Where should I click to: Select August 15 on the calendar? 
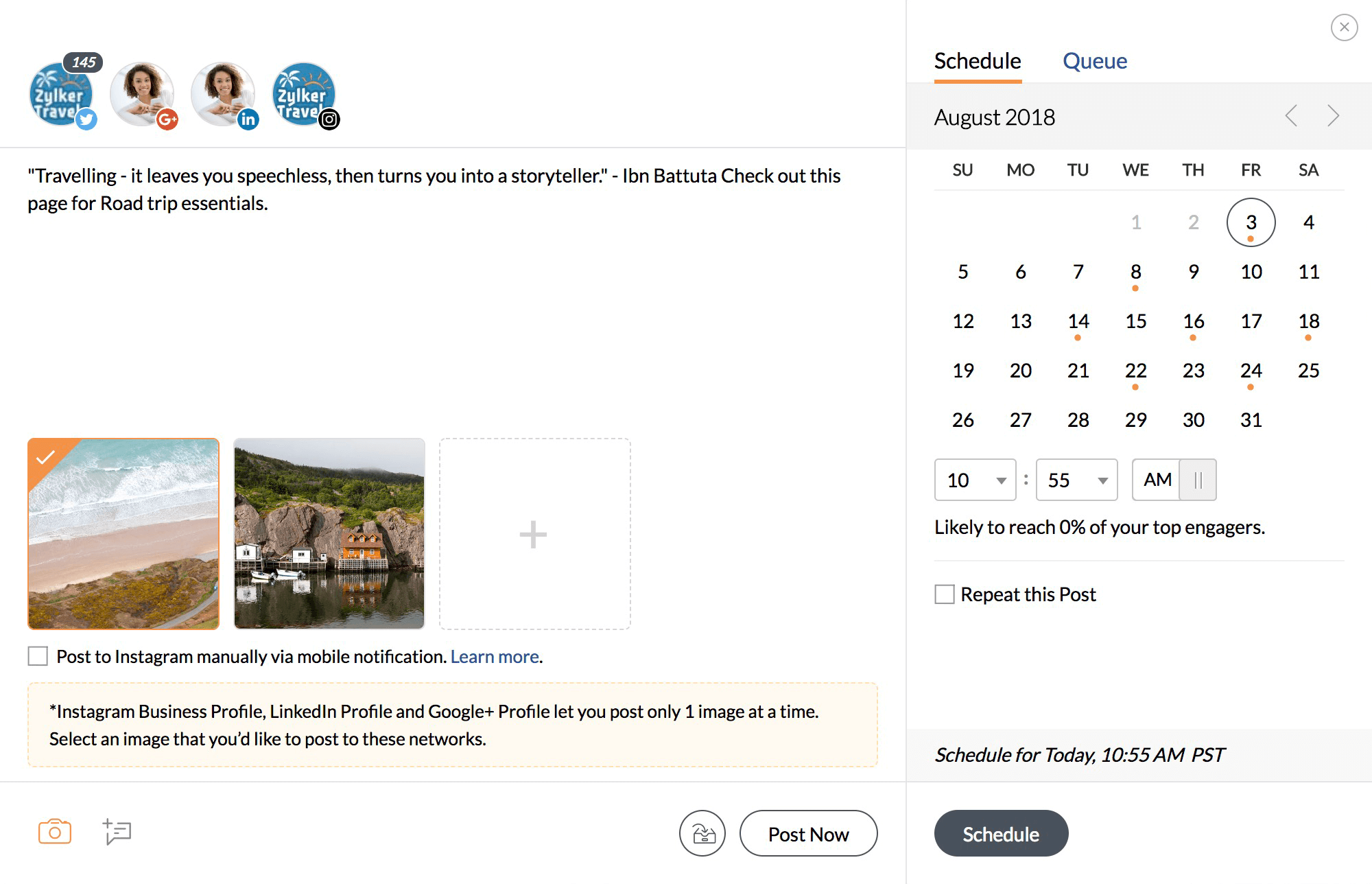point(1136,321)
